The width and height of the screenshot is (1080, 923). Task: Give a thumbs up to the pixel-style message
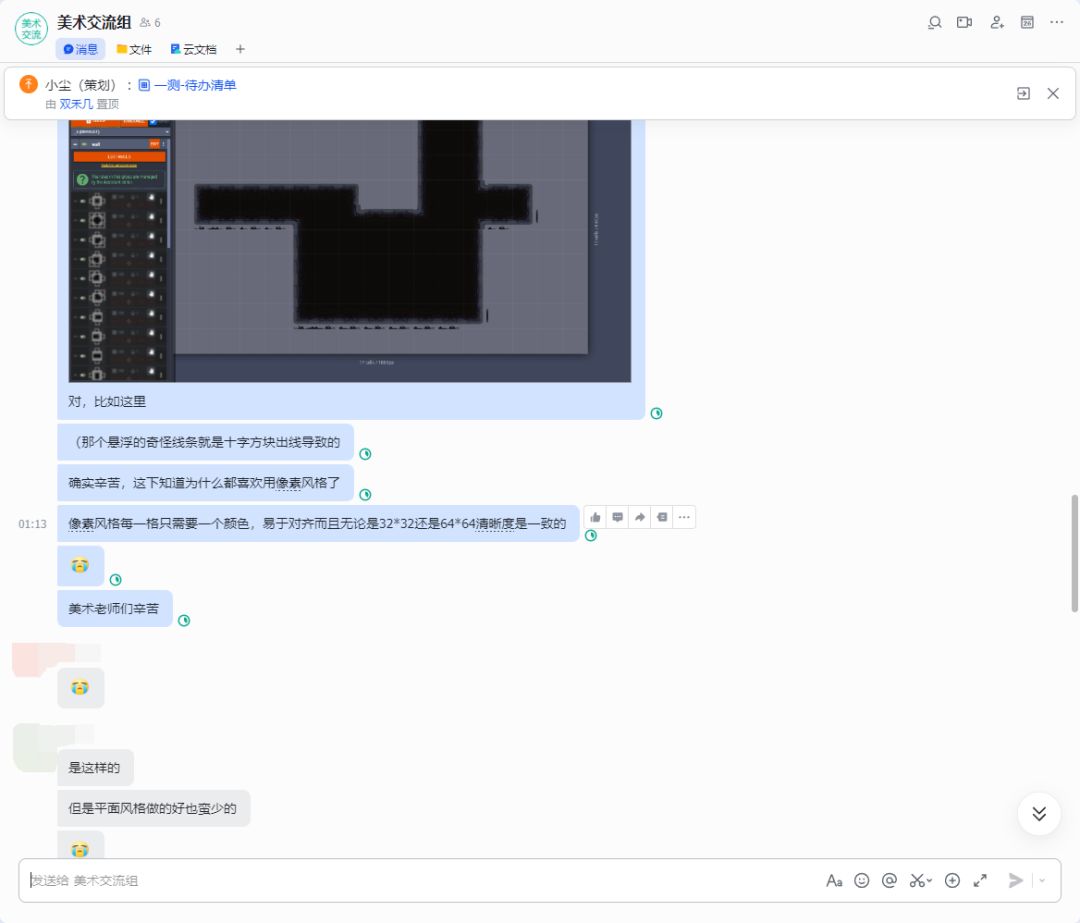[596, 517]
